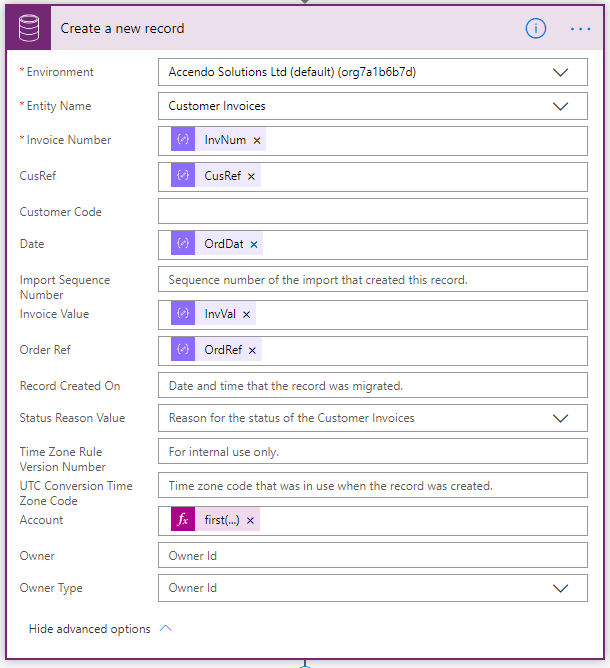Open the three-dot more options menu

[581, 29]
